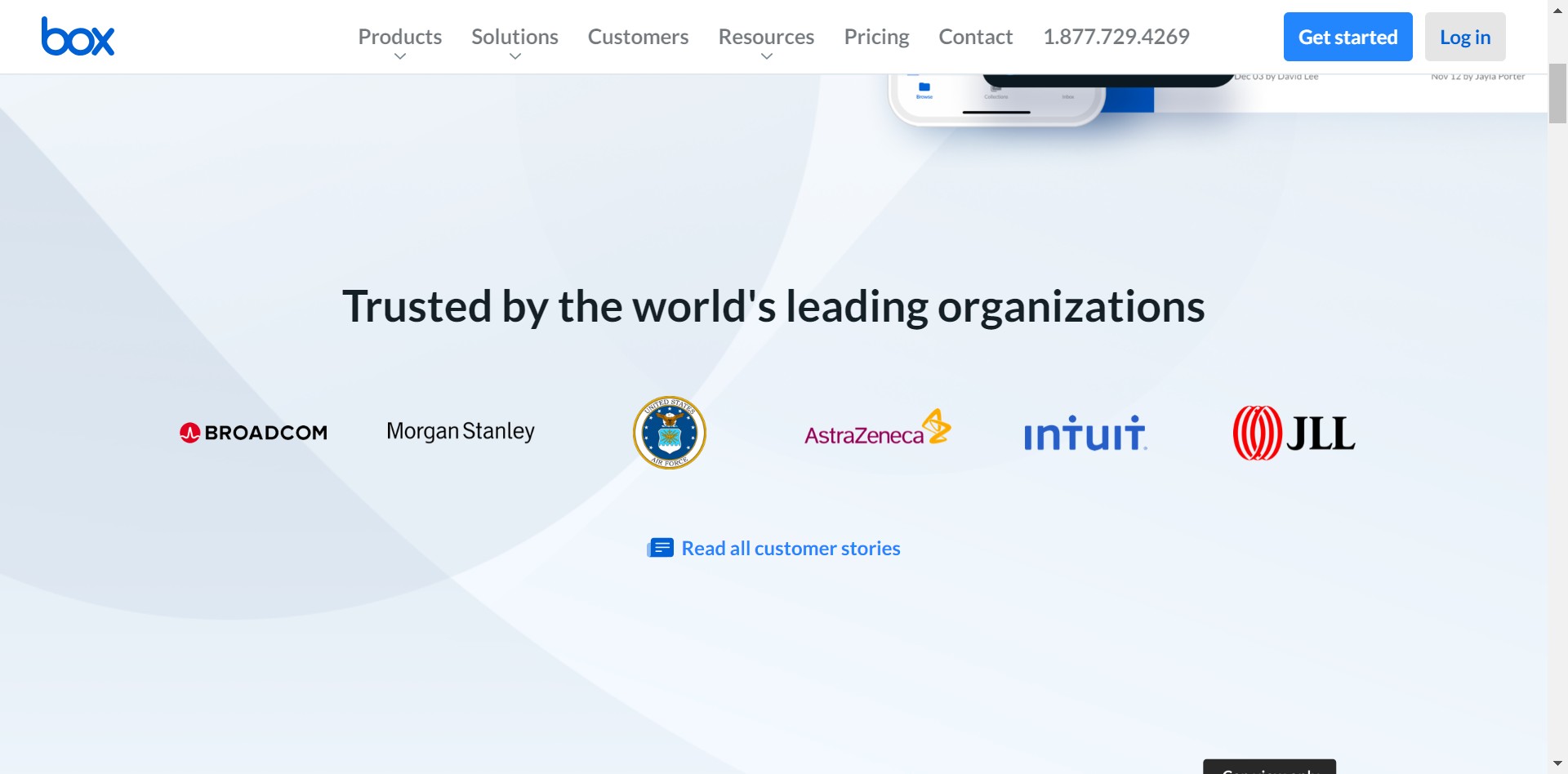The width and height of the screenshot is (1568, 774).
Task: Expand the Products dropdown menu
Action: pos(399,38)
